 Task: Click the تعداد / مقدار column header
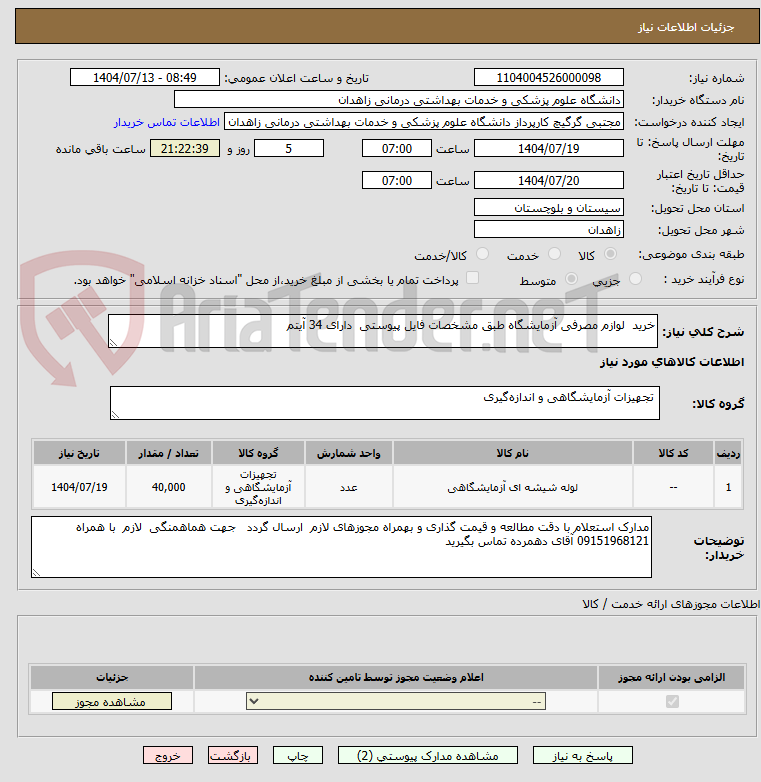[169, 453]
